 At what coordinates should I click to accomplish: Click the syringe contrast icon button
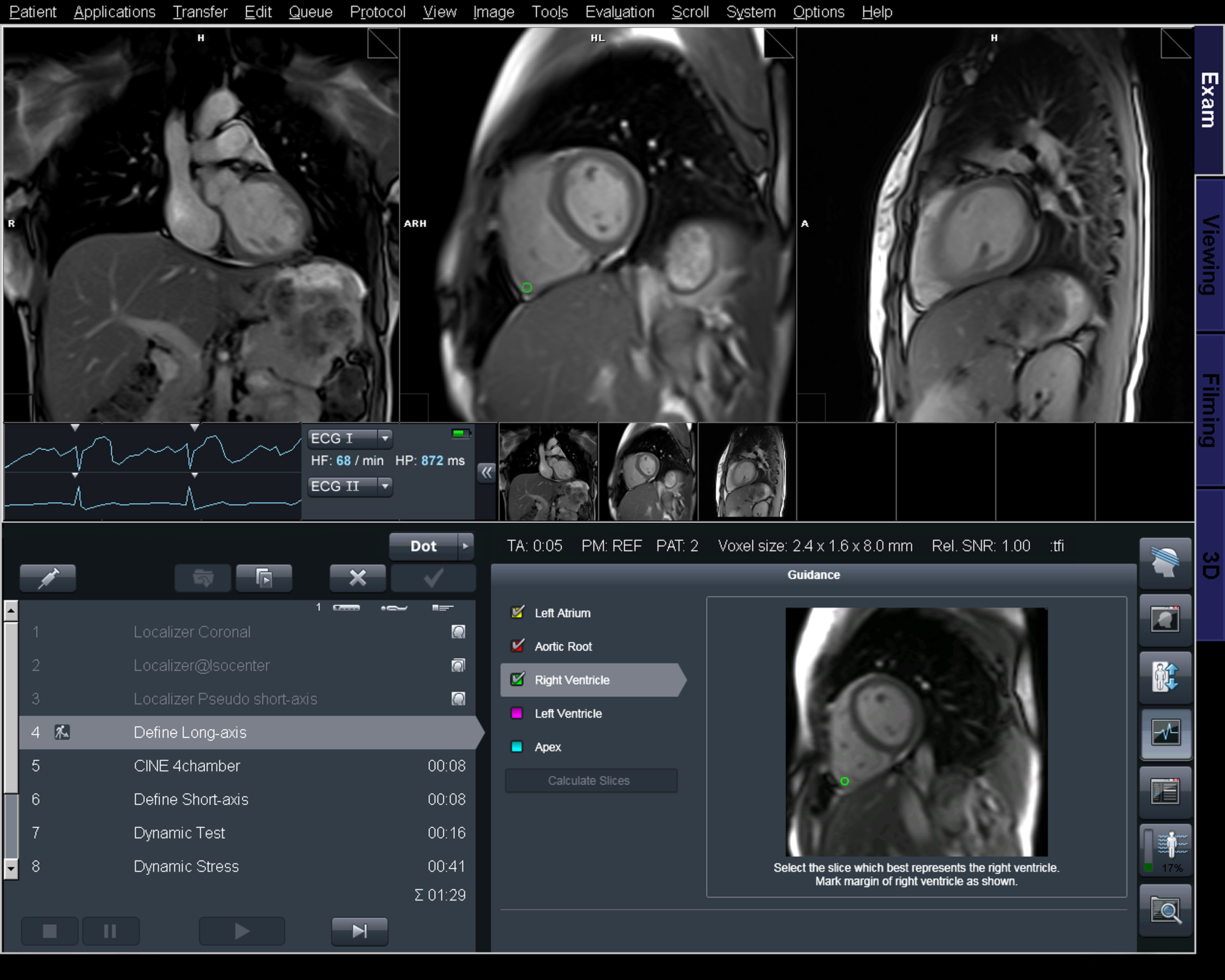48,578
